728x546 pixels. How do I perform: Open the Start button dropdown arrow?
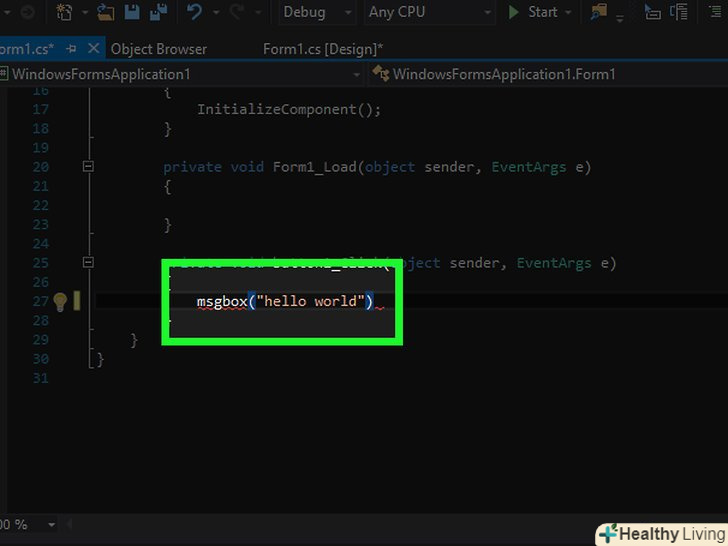tap(568, 13)
